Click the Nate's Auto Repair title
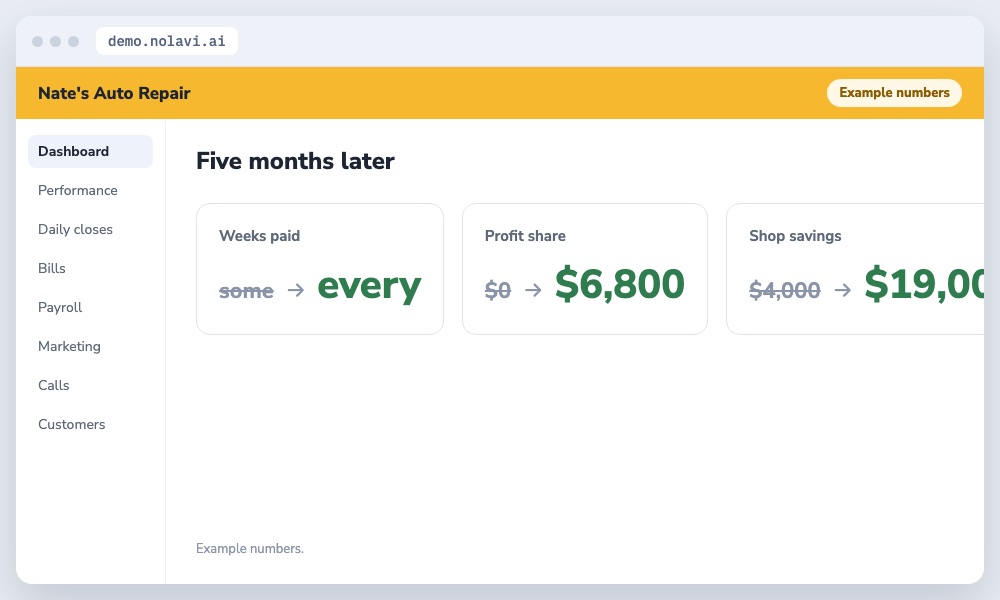Image resolution: width=1000 pixels, height=600 pixels. (114, 93)
